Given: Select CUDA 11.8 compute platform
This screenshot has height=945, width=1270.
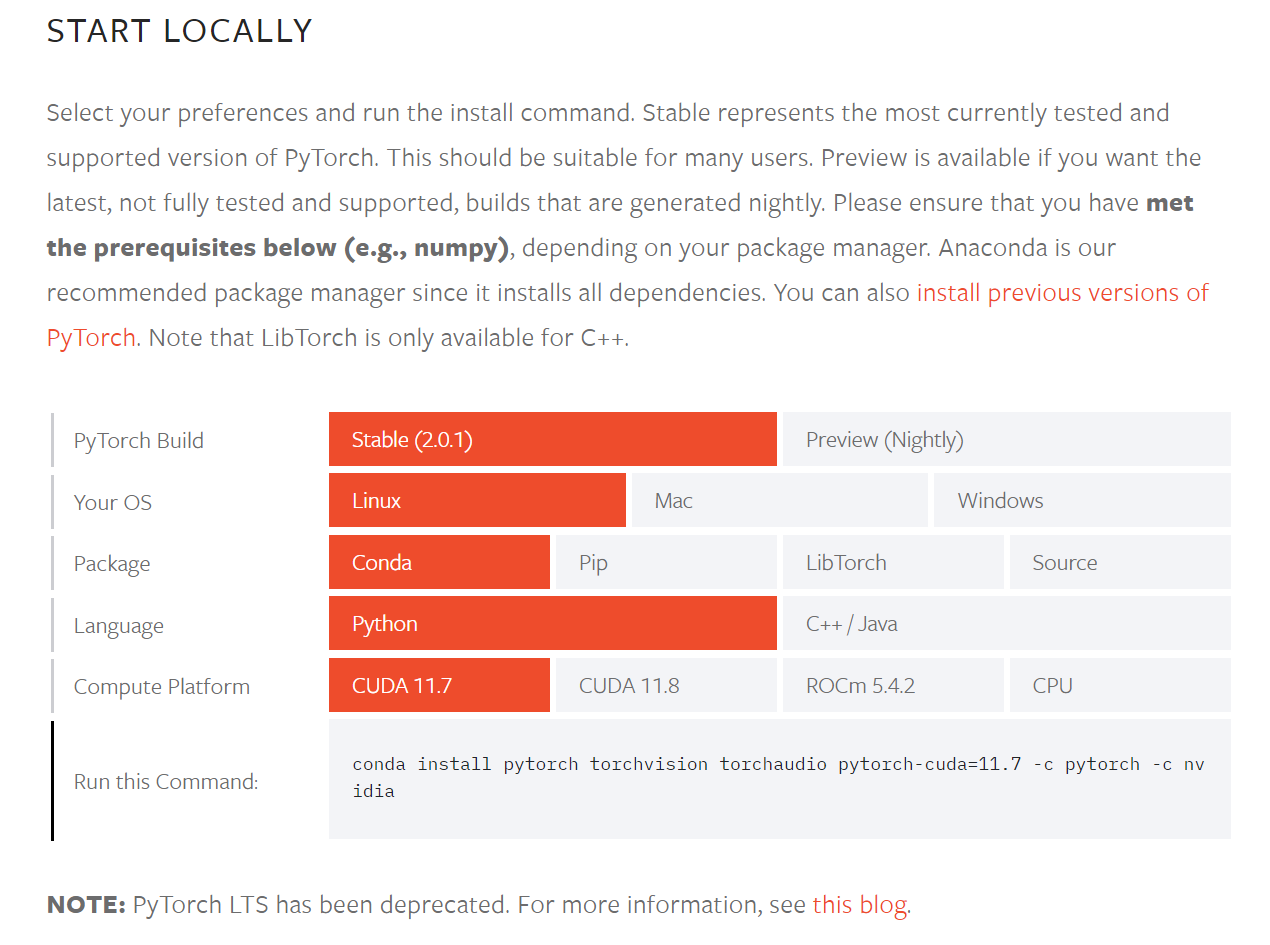Looking at the screenshot, I should click(x=666, y=685).
